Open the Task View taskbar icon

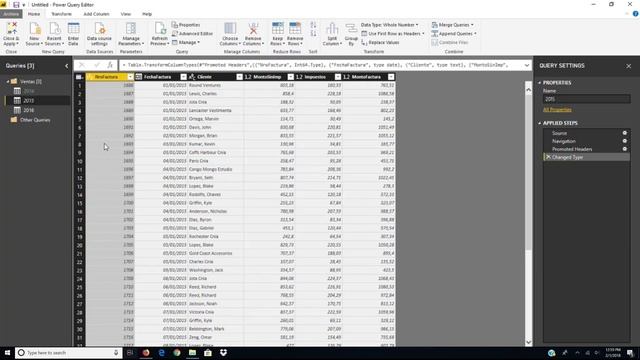pos(130,353)
